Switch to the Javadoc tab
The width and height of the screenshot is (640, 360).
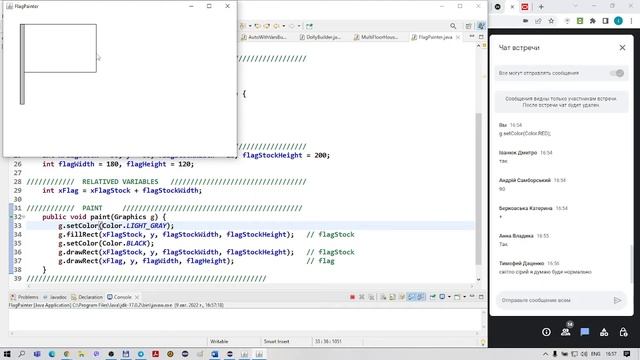tap(55, 297)
